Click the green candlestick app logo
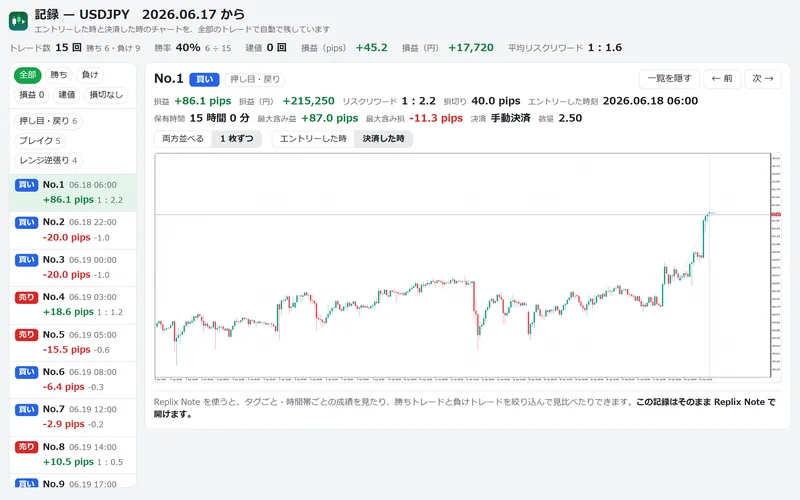The image size is (800, 500). coord(18,21)
